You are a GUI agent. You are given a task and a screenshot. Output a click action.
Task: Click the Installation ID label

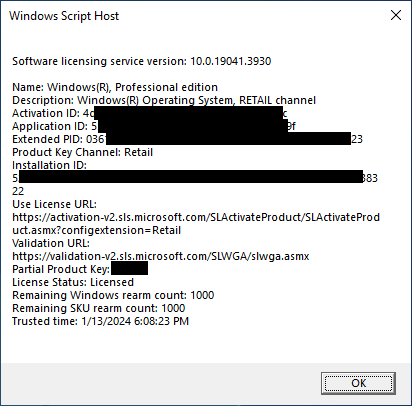coord(49,165)
